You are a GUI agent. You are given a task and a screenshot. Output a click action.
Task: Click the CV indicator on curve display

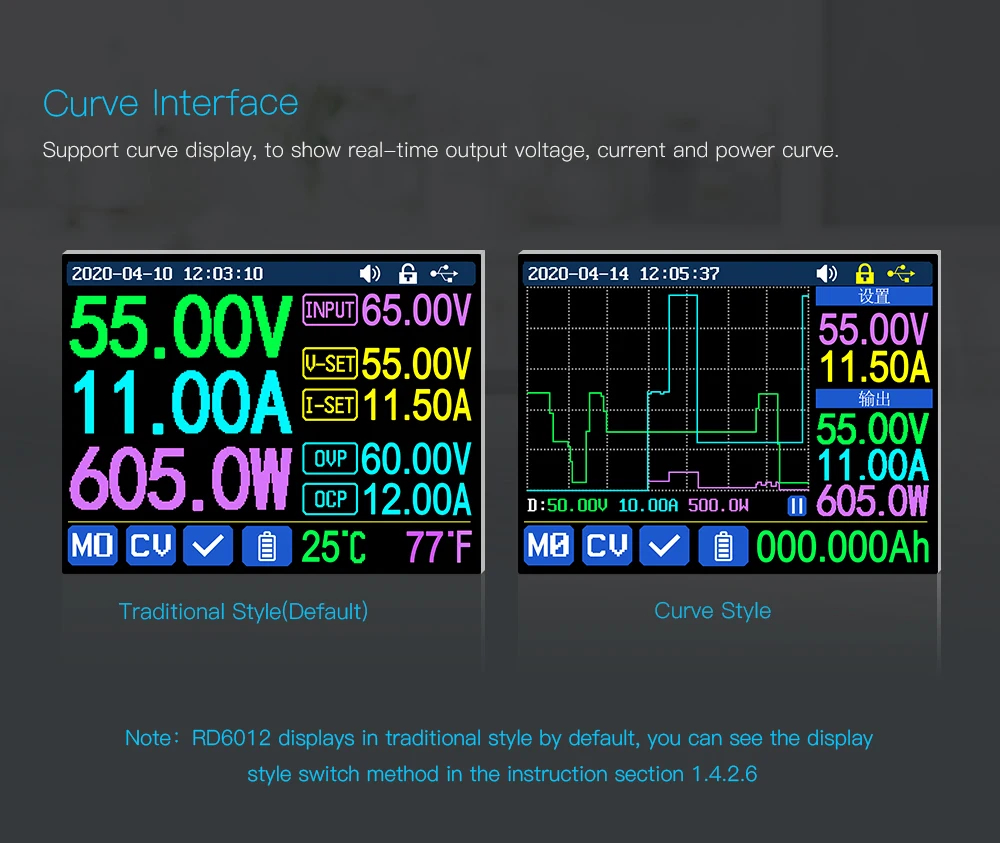click(607, 546)
